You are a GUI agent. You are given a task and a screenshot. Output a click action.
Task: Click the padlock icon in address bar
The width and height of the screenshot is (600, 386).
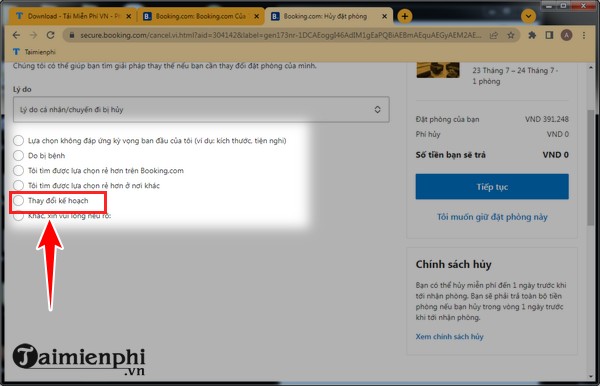tap(72, 35)
